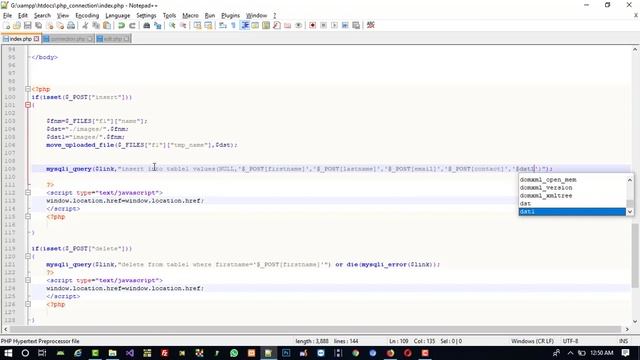The height and width of the screenshot is (360, 640).
Task: Open the Language menu
Action: point(118,16)
